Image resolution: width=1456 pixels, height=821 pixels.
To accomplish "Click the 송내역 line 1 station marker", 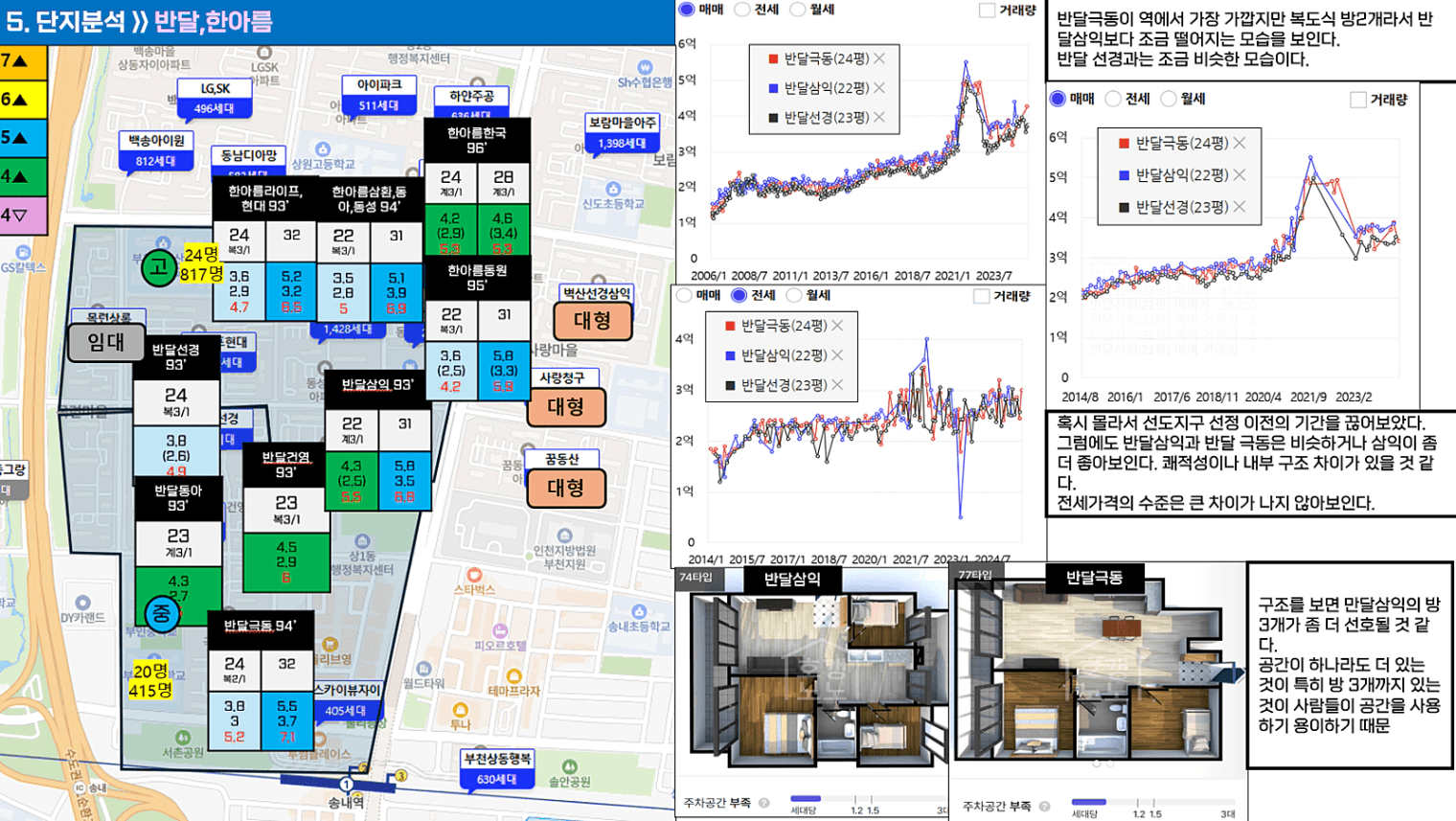I will point(347,785).
